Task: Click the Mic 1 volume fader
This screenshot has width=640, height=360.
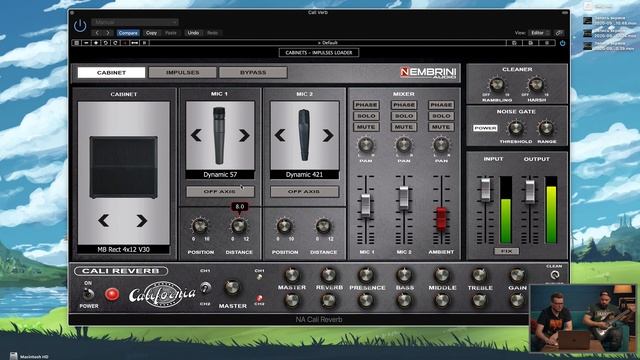Action: click(366, 205)
